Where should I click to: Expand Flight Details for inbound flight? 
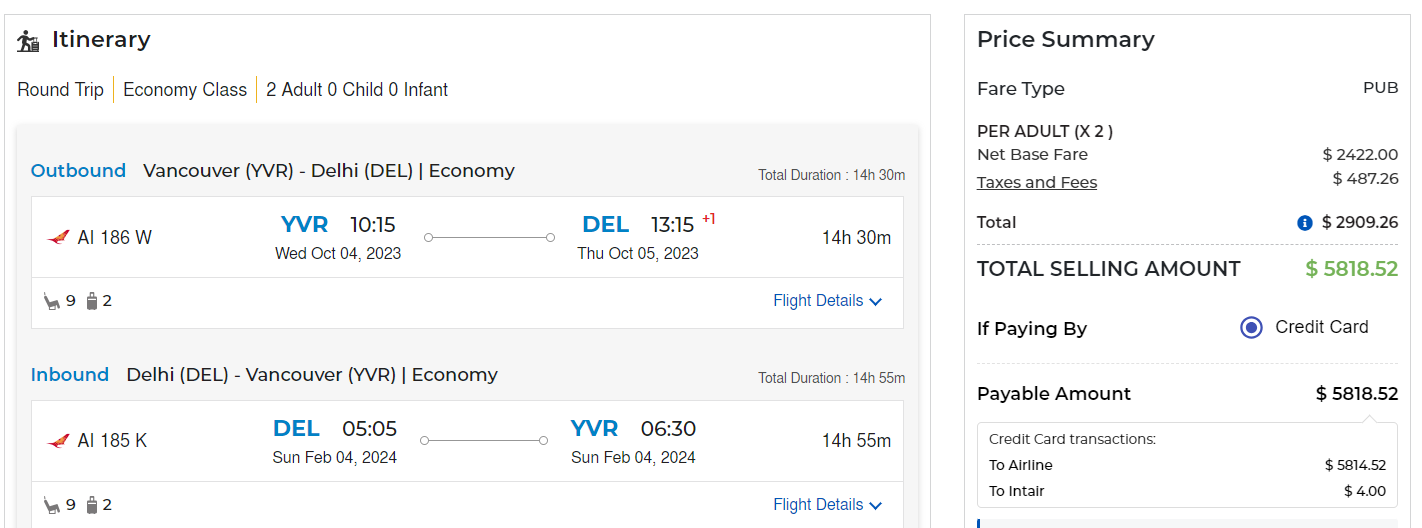point(827,505)
